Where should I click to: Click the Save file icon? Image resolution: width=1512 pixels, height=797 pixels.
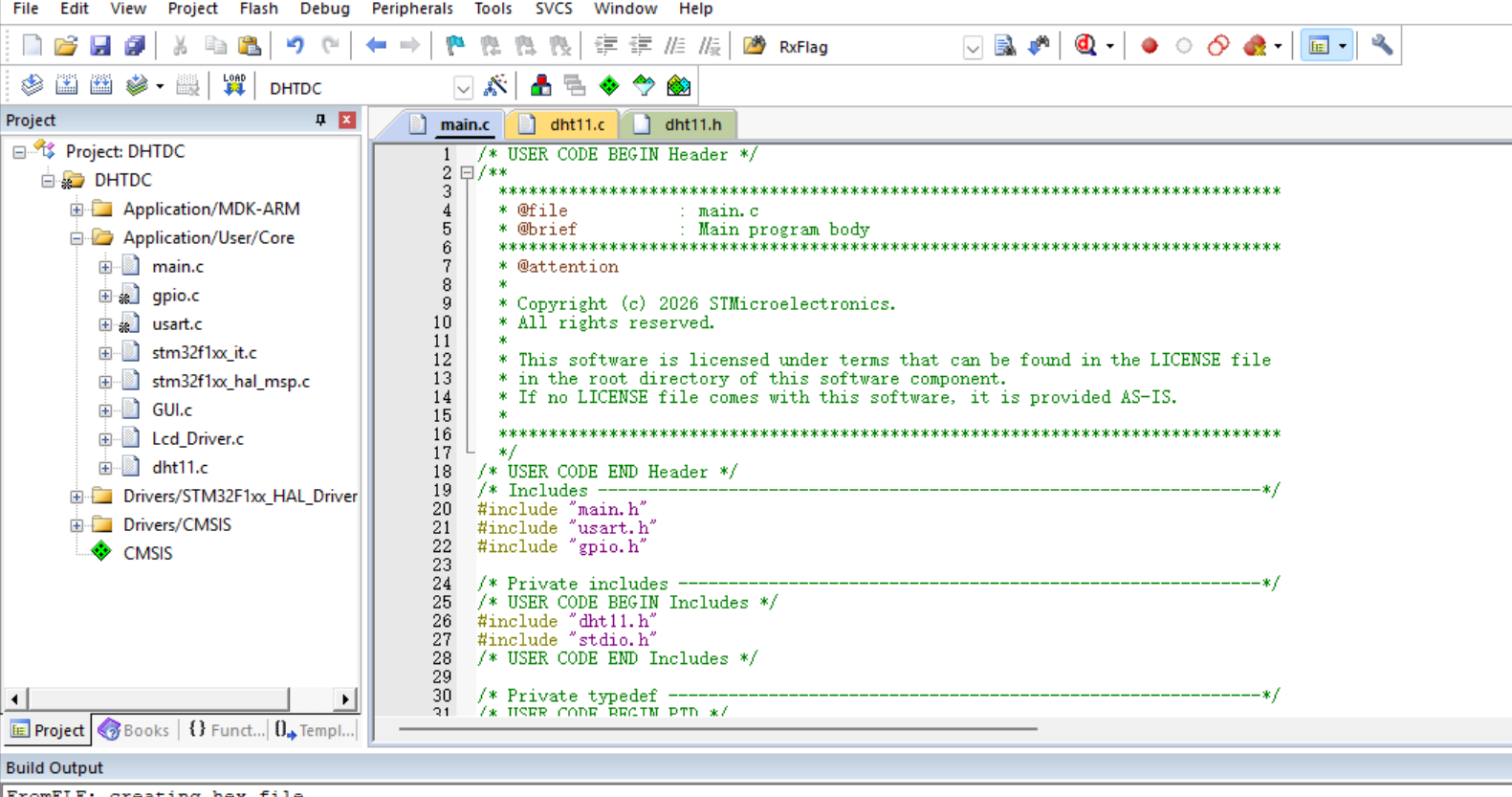(100, 46)
